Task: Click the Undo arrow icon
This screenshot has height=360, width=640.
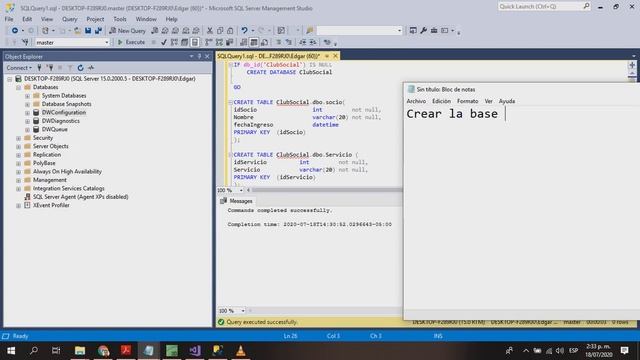Action: (x=244, y=31)
